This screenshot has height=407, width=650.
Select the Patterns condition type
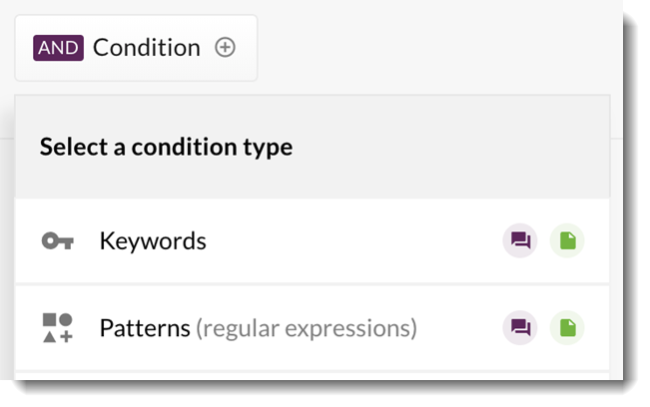145,328
